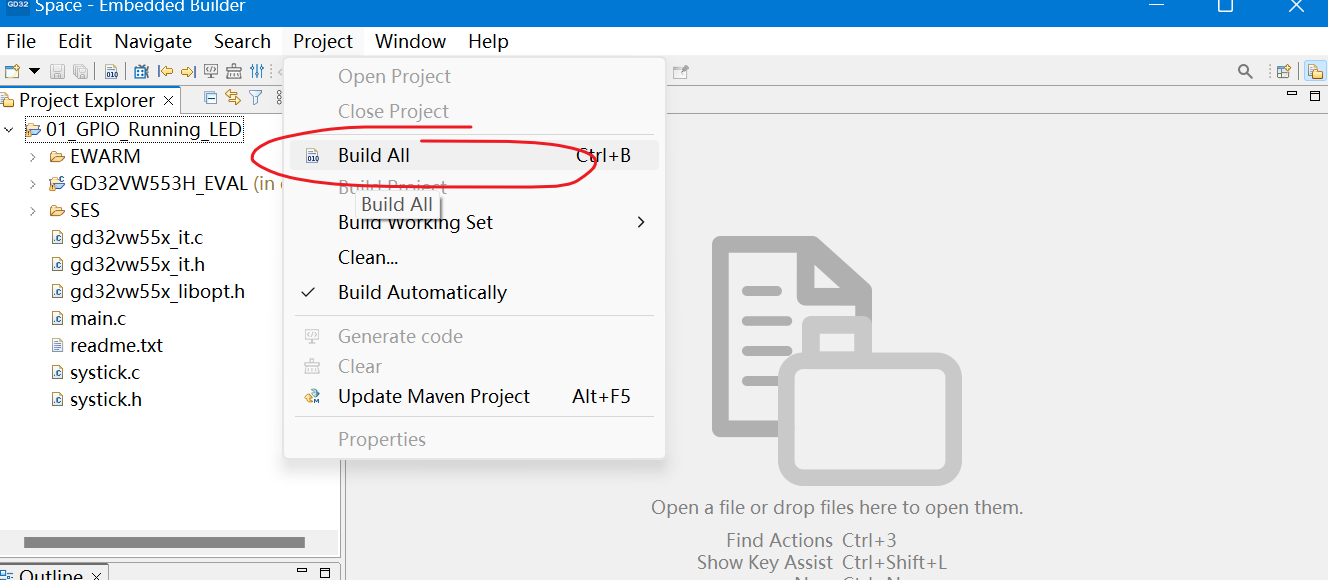Screen dimensions: 1328x580
Task: Choose Clean... in the Project menu
Action: (x=368, y=257)
